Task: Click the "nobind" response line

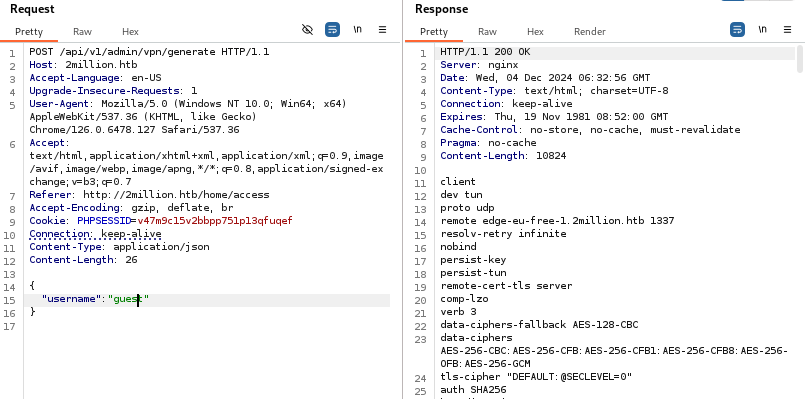Action: click(x=458, y=247)
